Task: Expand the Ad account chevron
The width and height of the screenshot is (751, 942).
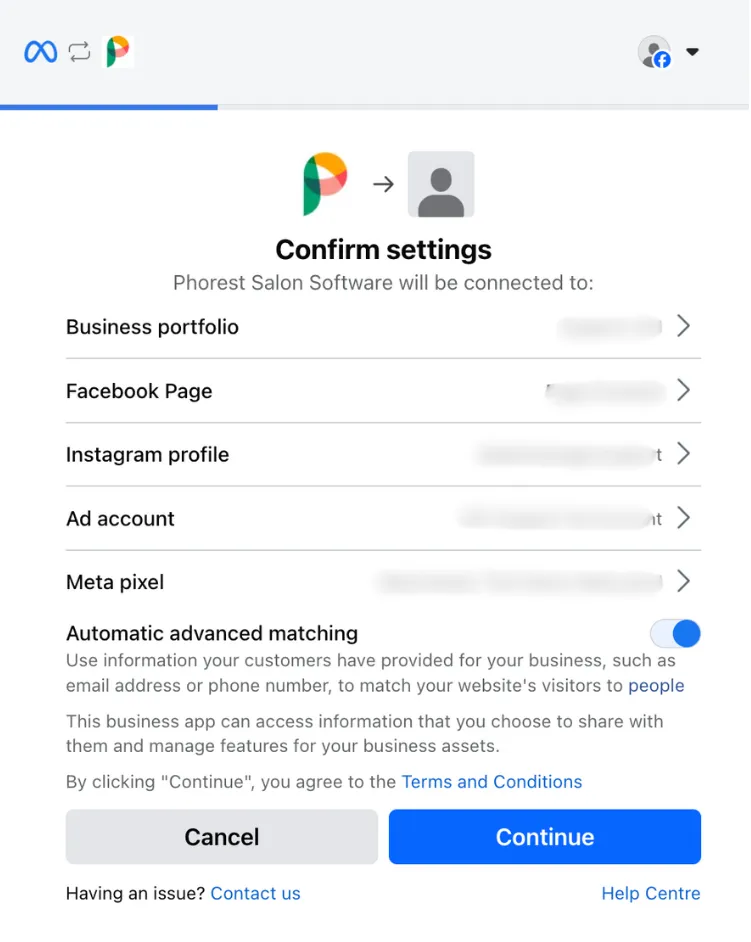Action: click(x=683, y=517)
